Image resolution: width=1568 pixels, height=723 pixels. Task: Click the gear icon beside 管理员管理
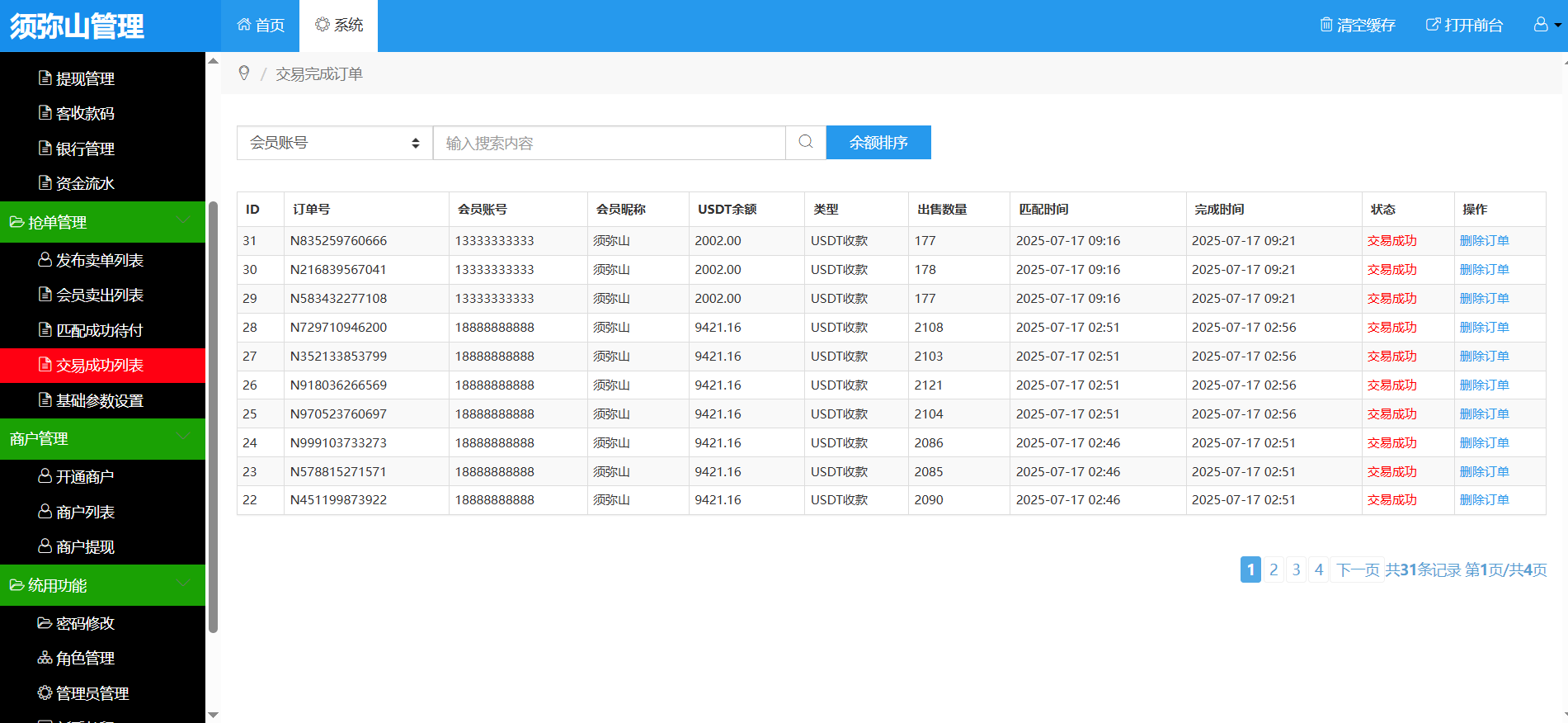coord(45,693)
